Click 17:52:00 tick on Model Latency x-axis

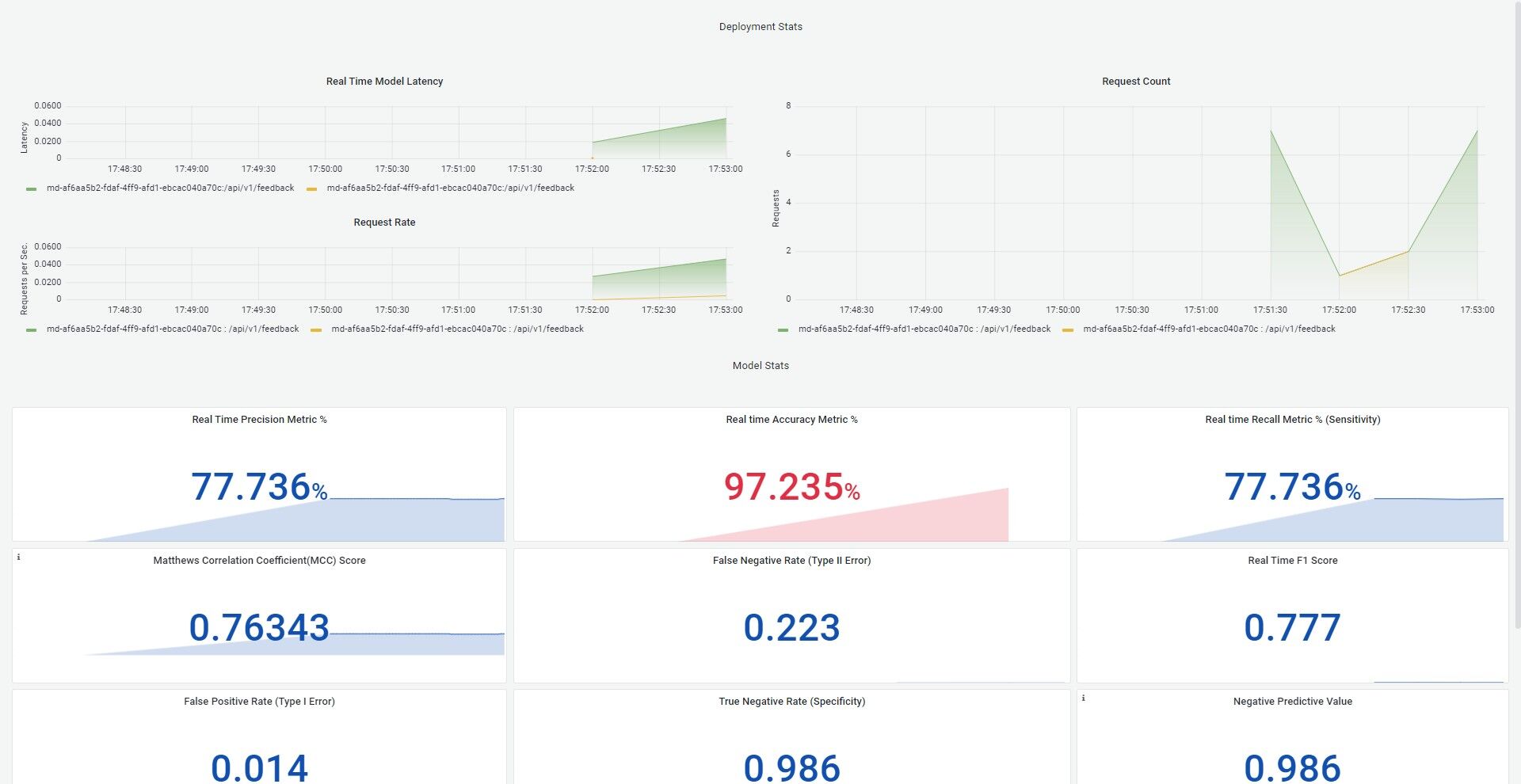click(x=592, y=169)
